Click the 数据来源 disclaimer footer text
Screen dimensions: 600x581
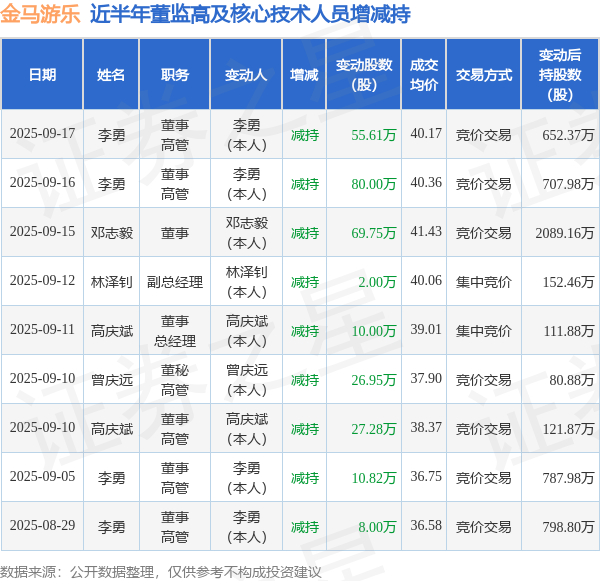(x=160, y=572)
